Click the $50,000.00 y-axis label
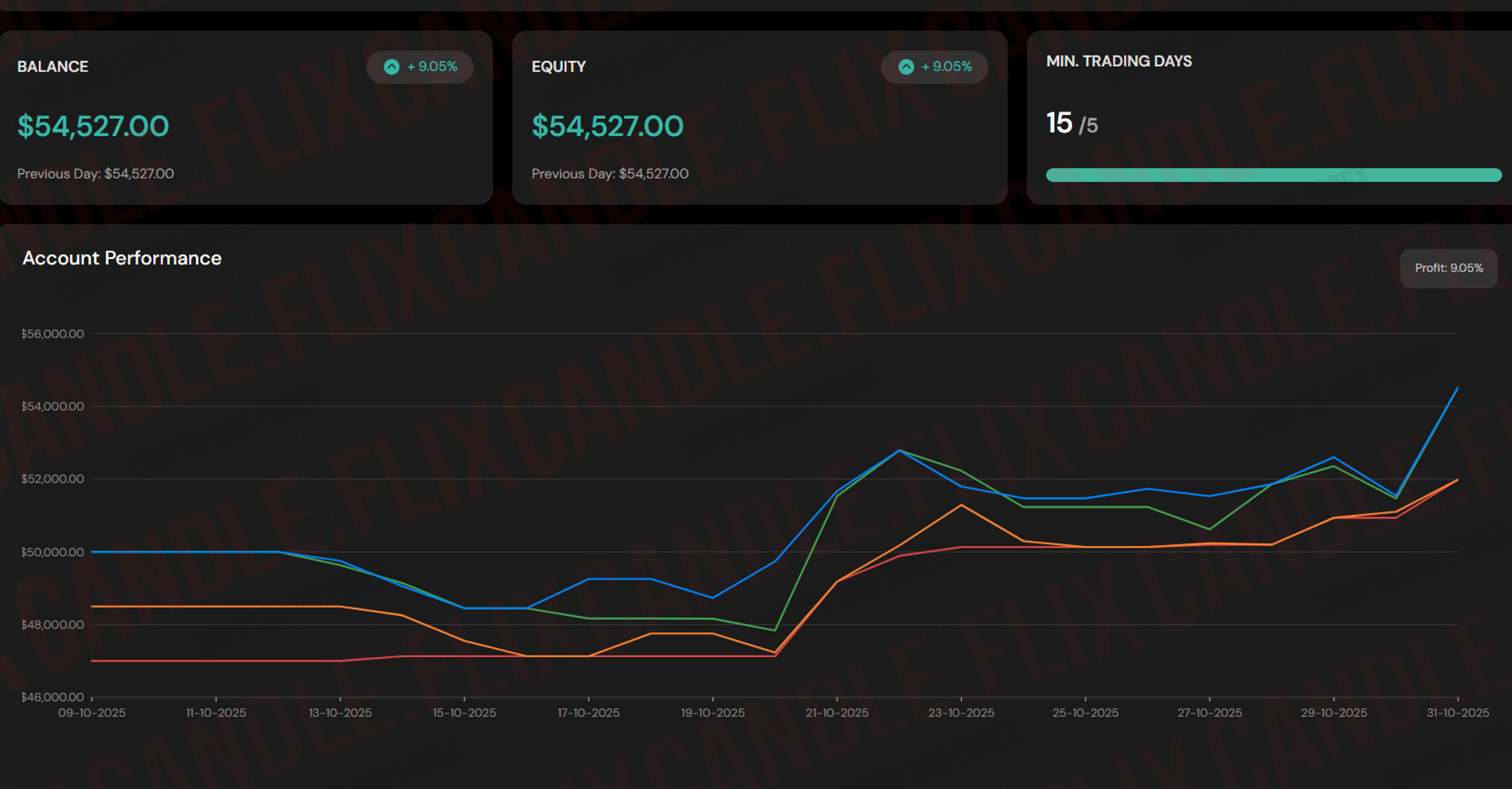Screen dimensions: 1512x789 click(53, 552)
